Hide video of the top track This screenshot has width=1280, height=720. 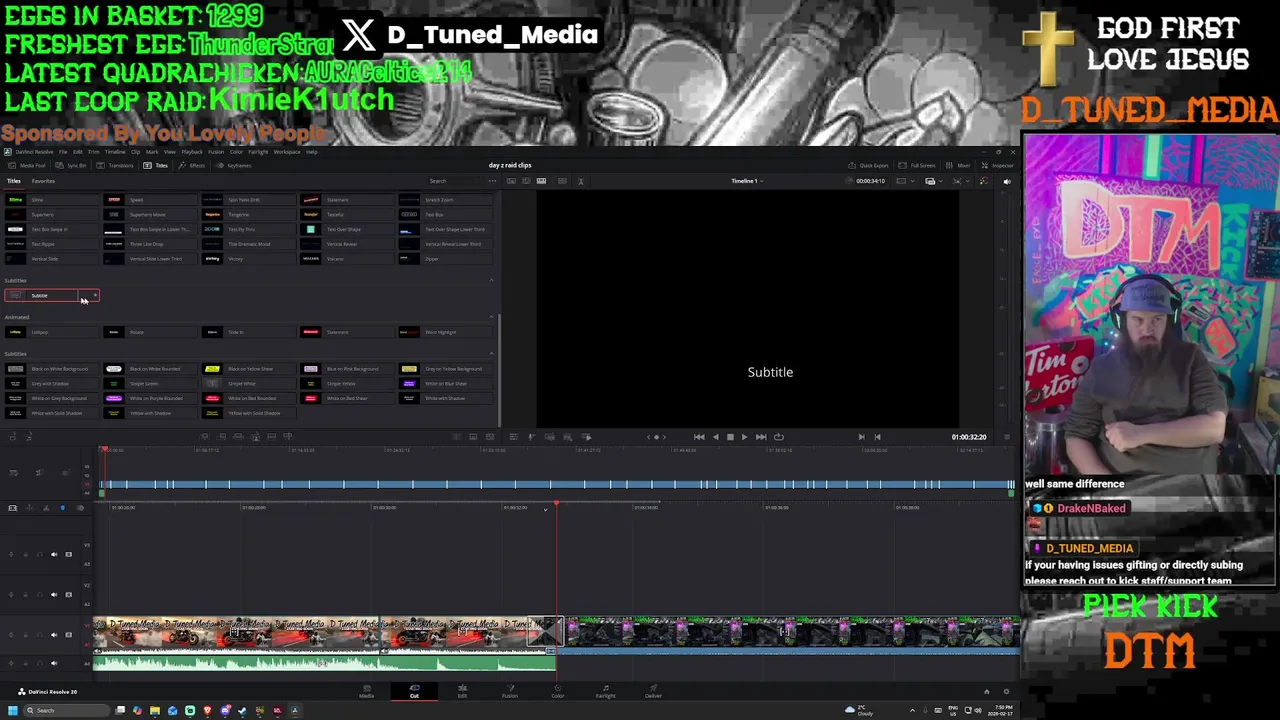point(68,554)
